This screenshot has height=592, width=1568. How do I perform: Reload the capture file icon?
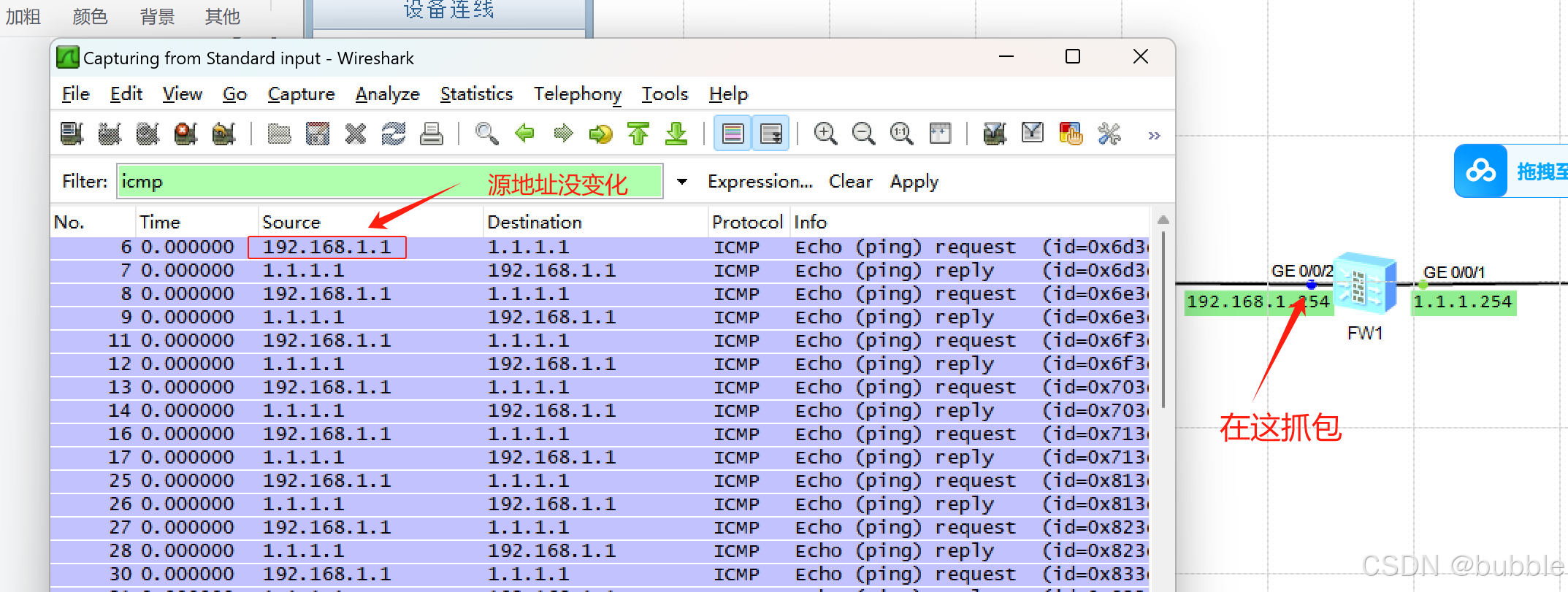click(393, 134)
